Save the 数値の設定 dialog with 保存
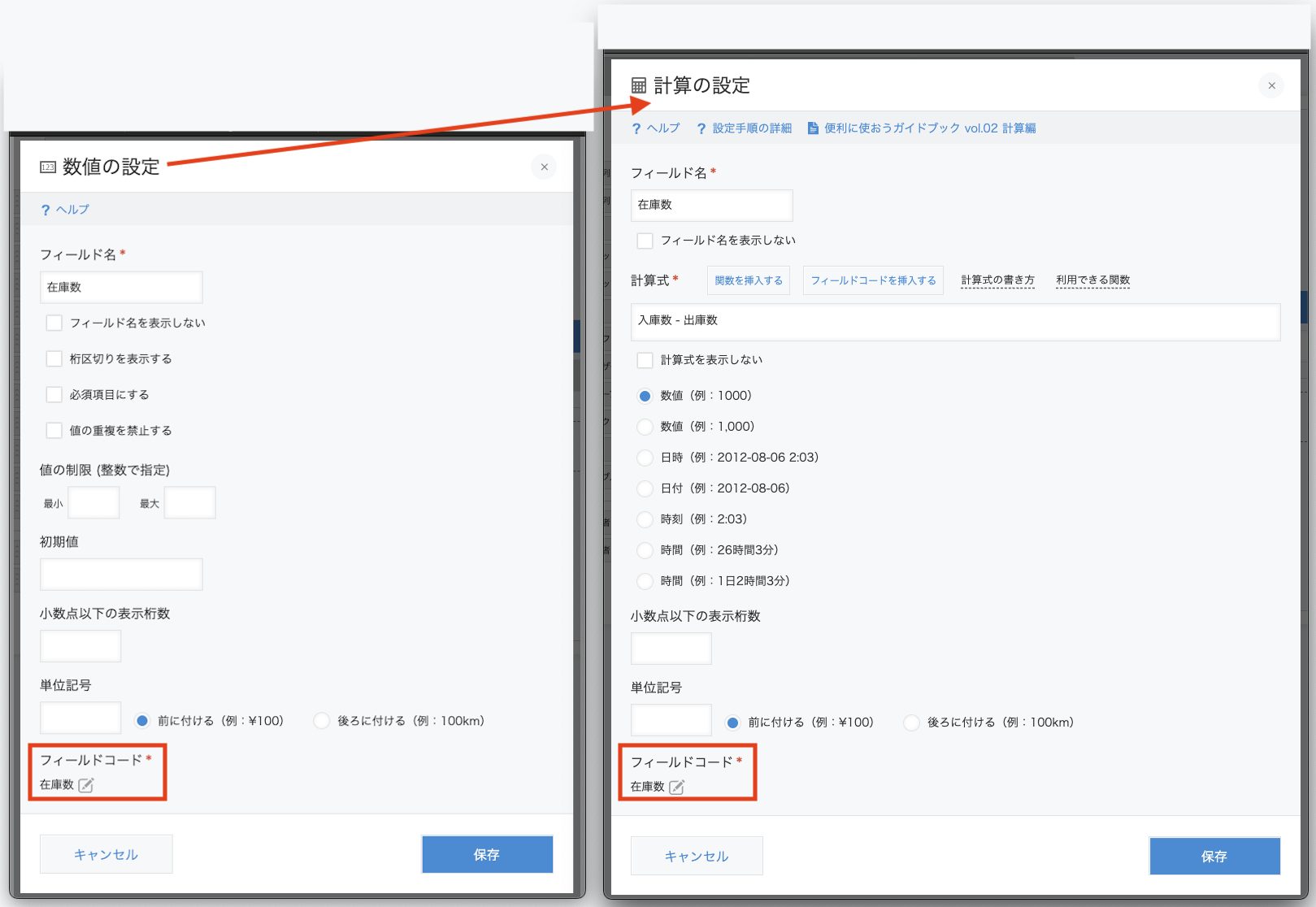The height and width of the screenshot is (907, 1316). coord(487,854)
